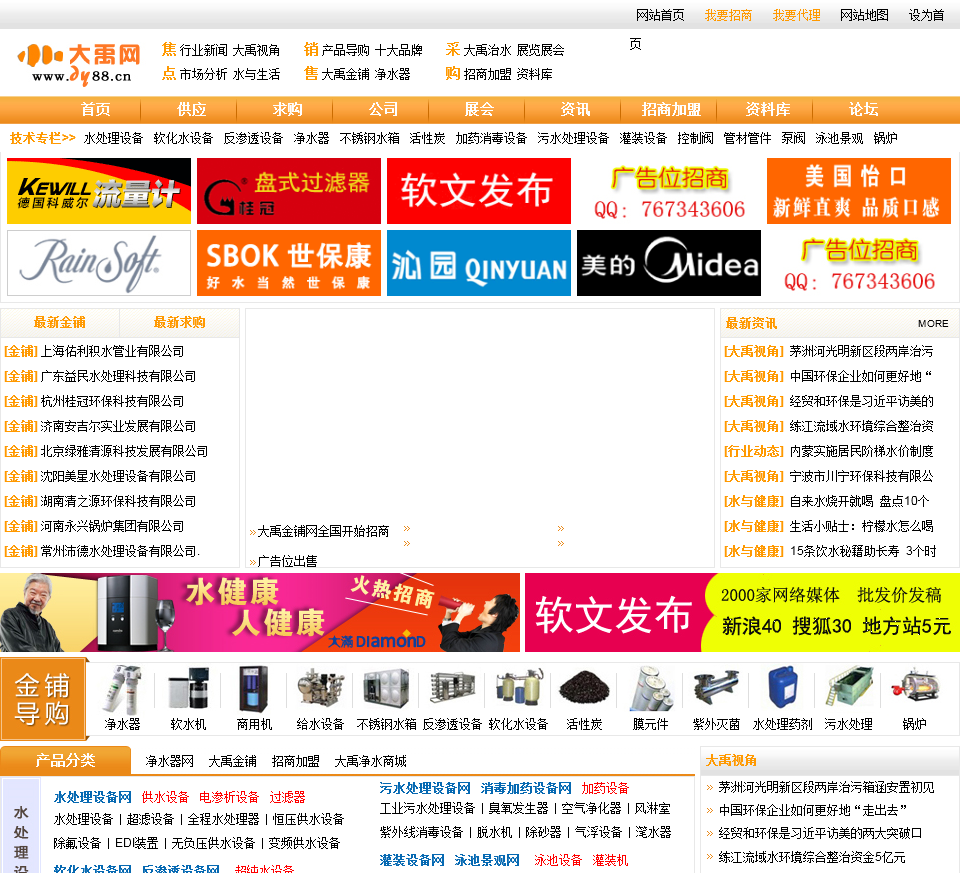Click the 活性炭 technical column link
960x873 pixels.
coord(427,138)
